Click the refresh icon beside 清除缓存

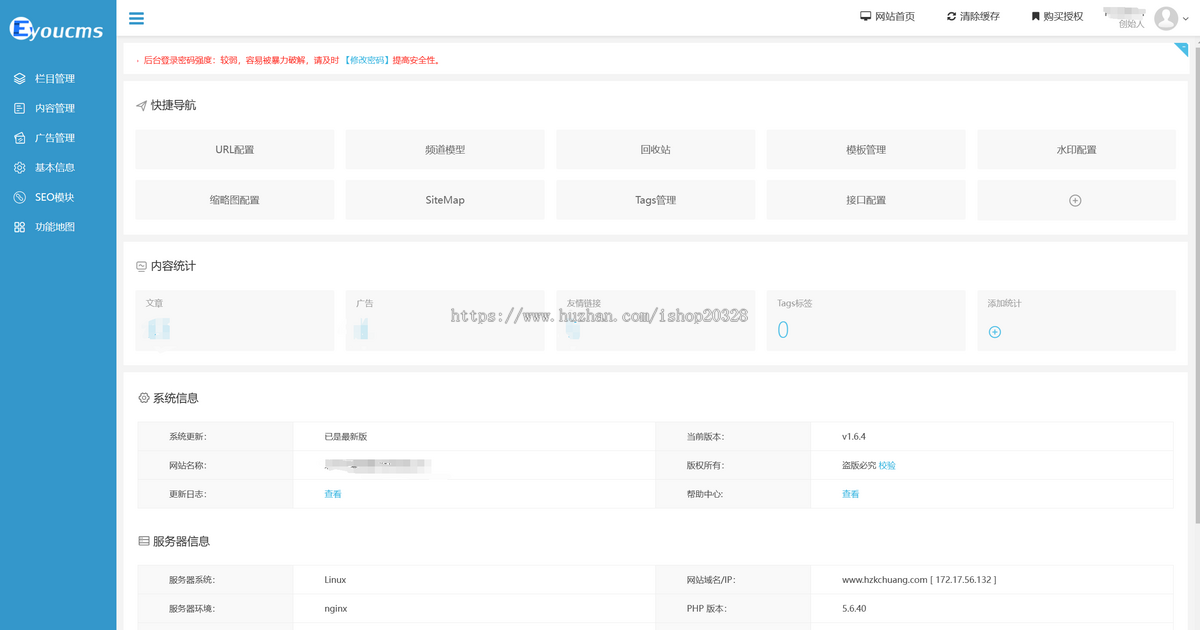pyautogui.click(x=951, y=16)
